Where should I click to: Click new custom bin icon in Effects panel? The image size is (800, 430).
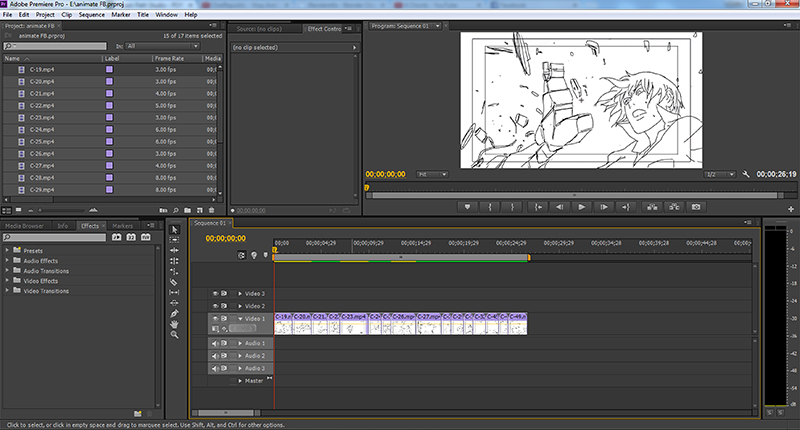(x=138, y=414)
